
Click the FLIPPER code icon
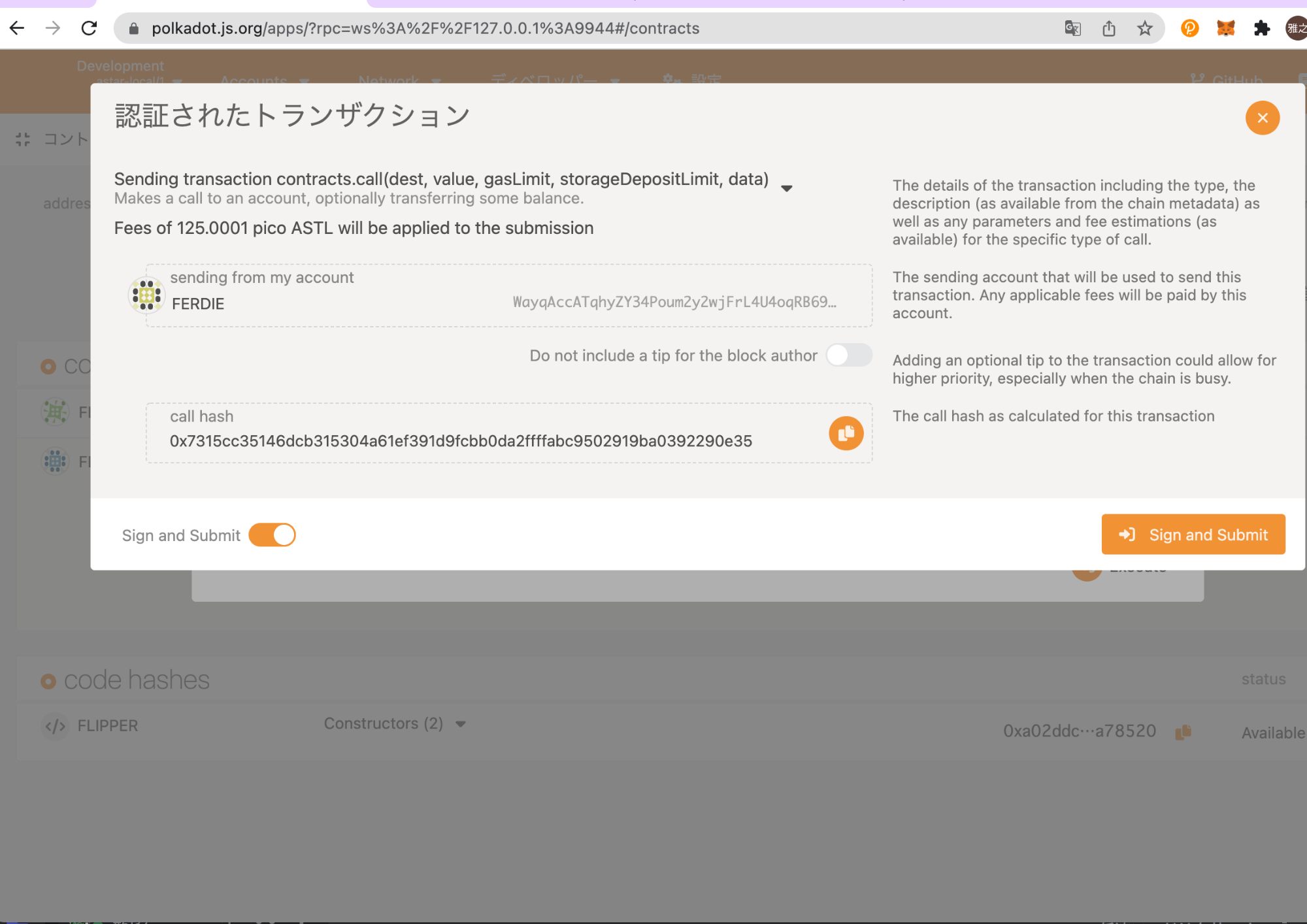coord(55,725)
